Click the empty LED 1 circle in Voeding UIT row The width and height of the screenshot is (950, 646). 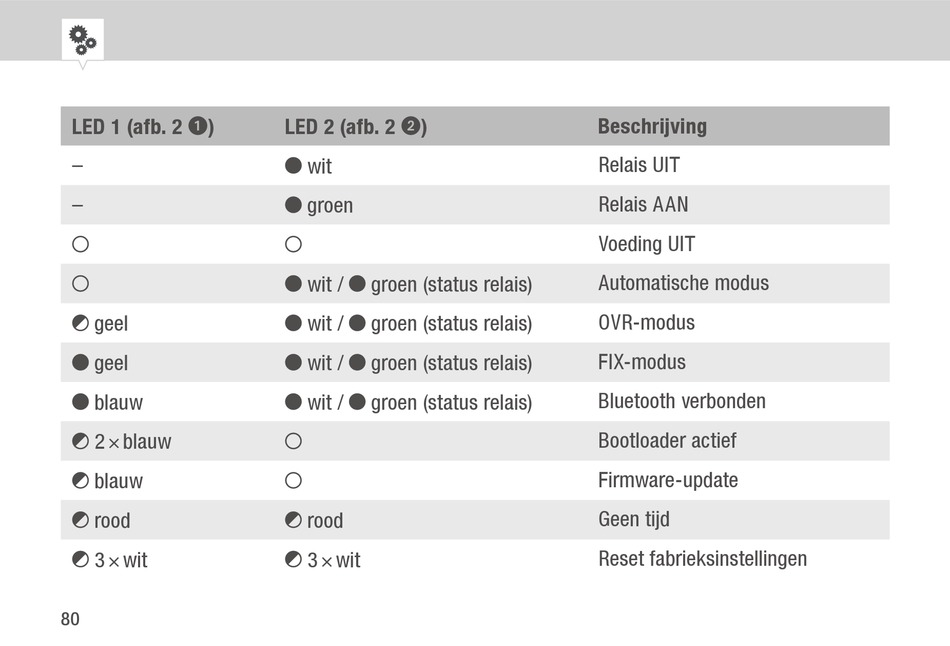[x=81, y=244]
